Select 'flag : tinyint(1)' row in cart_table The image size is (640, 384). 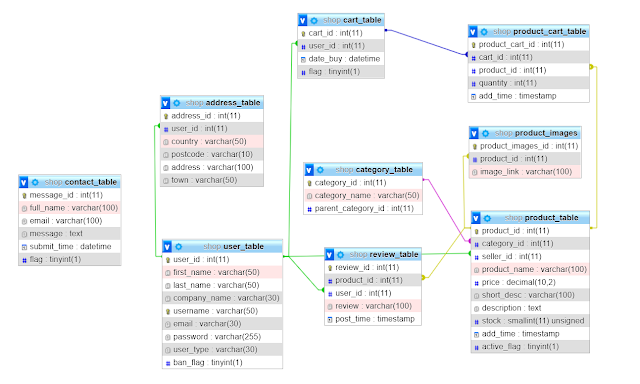(341, 71)
